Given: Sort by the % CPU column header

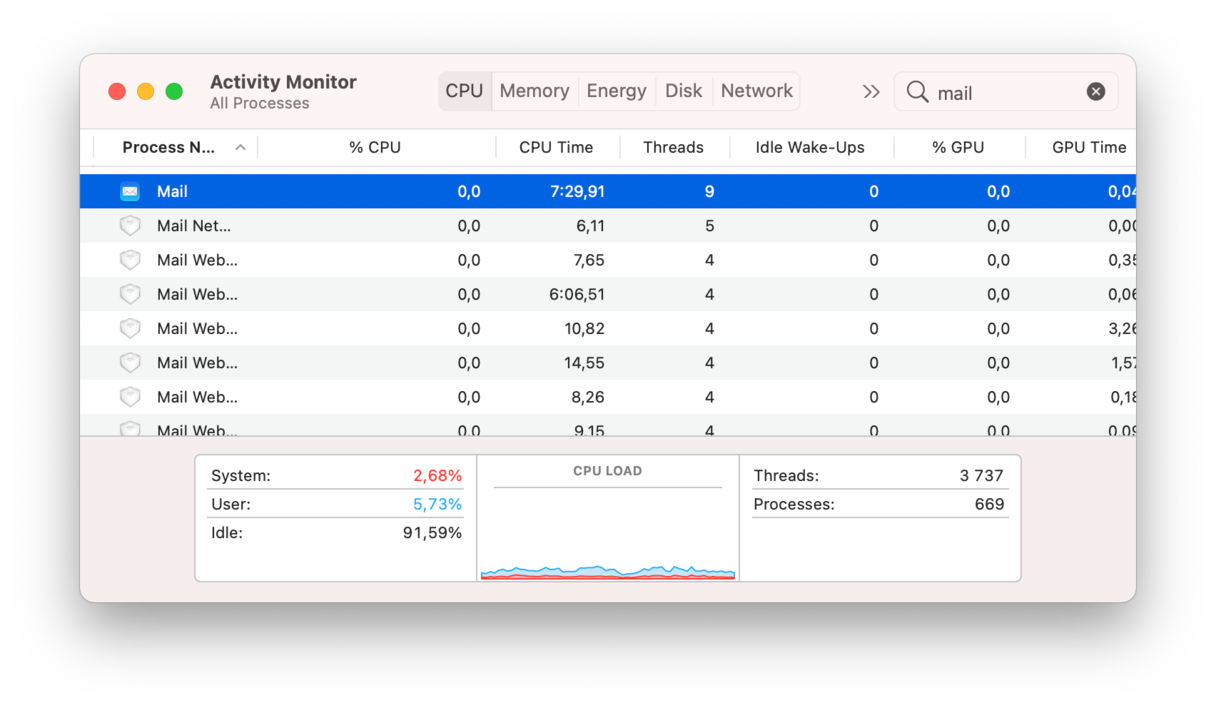Looking at the screenshot, I should [375, 148].
